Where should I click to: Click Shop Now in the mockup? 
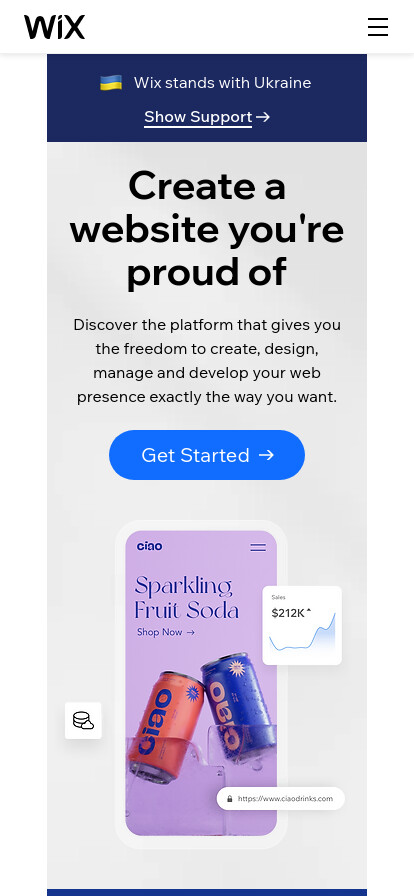166,632
